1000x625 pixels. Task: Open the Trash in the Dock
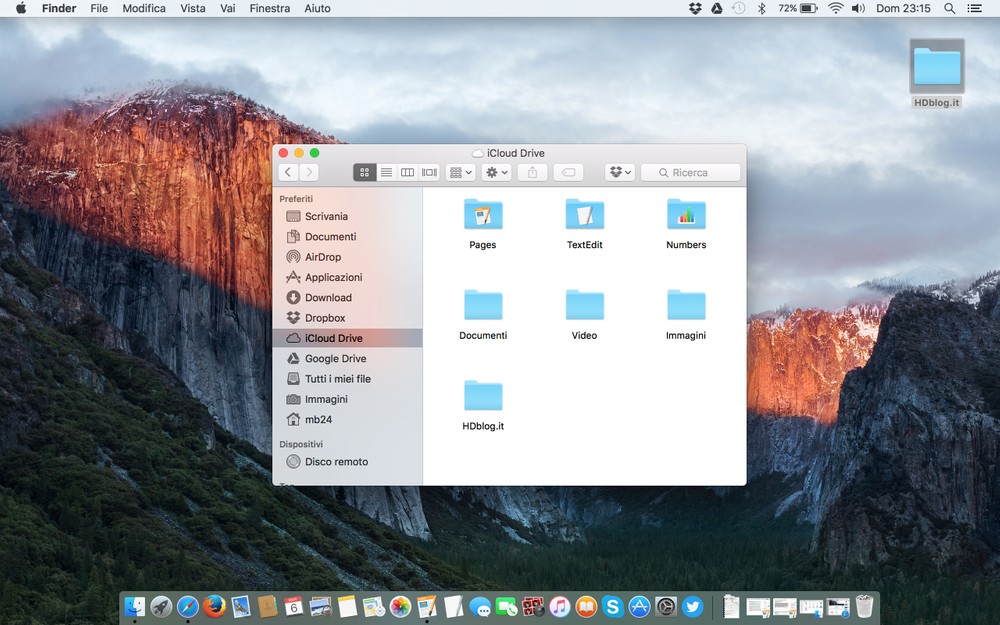[865, 606]
